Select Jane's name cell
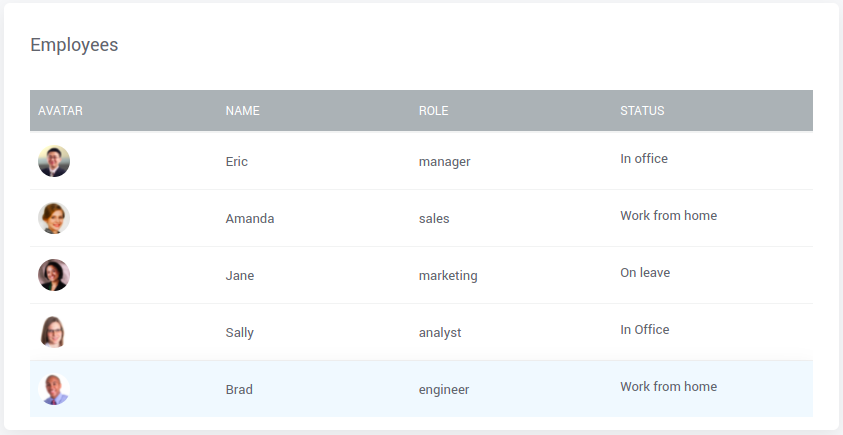 (240, 276)
